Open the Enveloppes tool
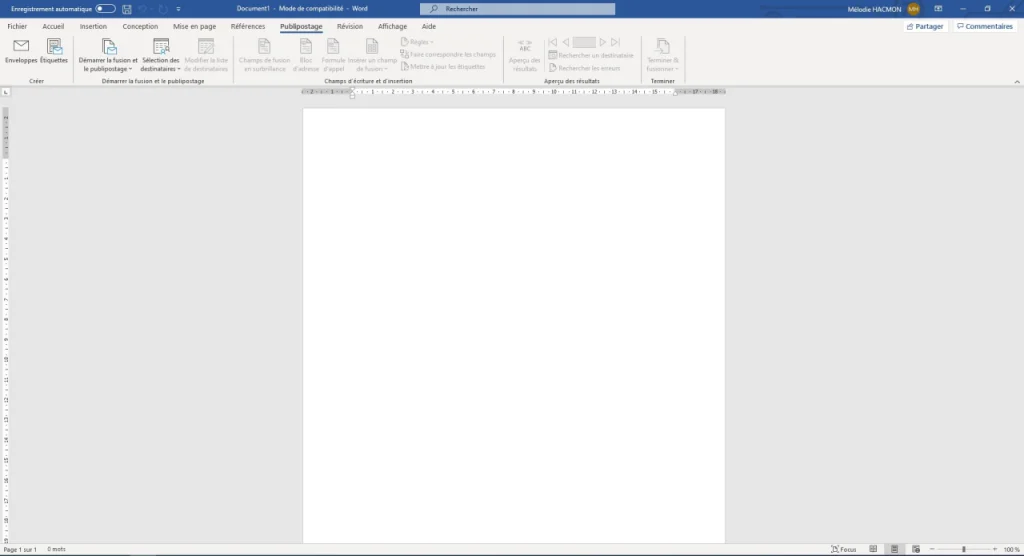 tap(21, 51)
